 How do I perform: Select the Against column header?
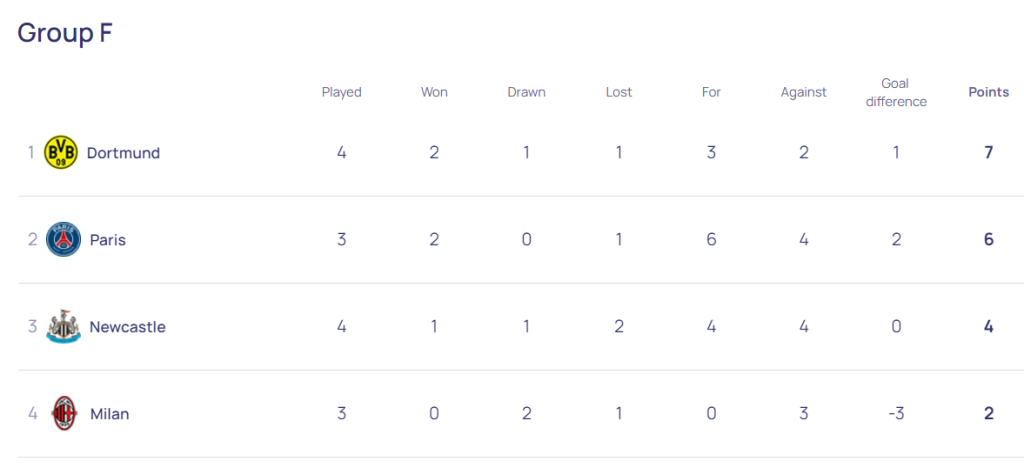pyautogui.click(x=804, y=92)
